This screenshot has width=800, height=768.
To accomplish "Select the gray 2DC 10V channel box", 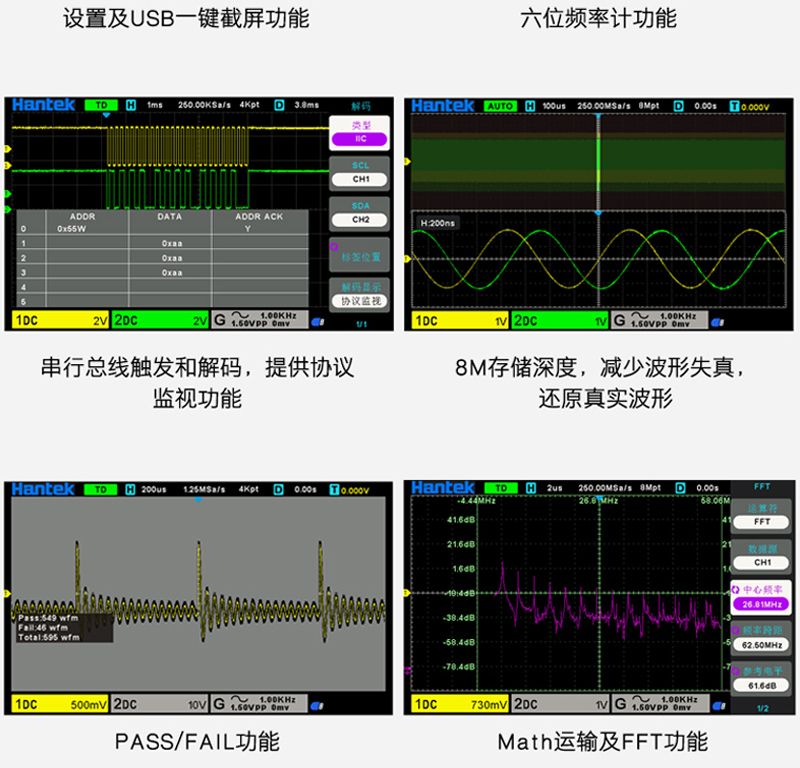I will [160, 704].
